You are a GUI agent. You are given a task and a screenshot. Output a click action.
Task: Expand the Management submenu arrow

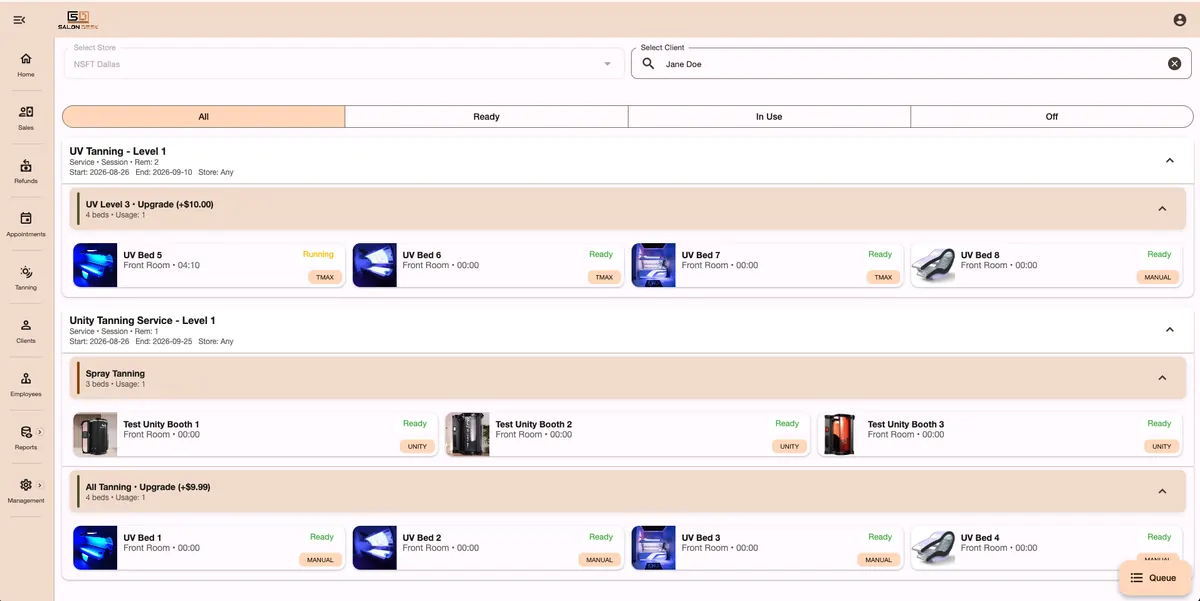[x=40, y=485]
